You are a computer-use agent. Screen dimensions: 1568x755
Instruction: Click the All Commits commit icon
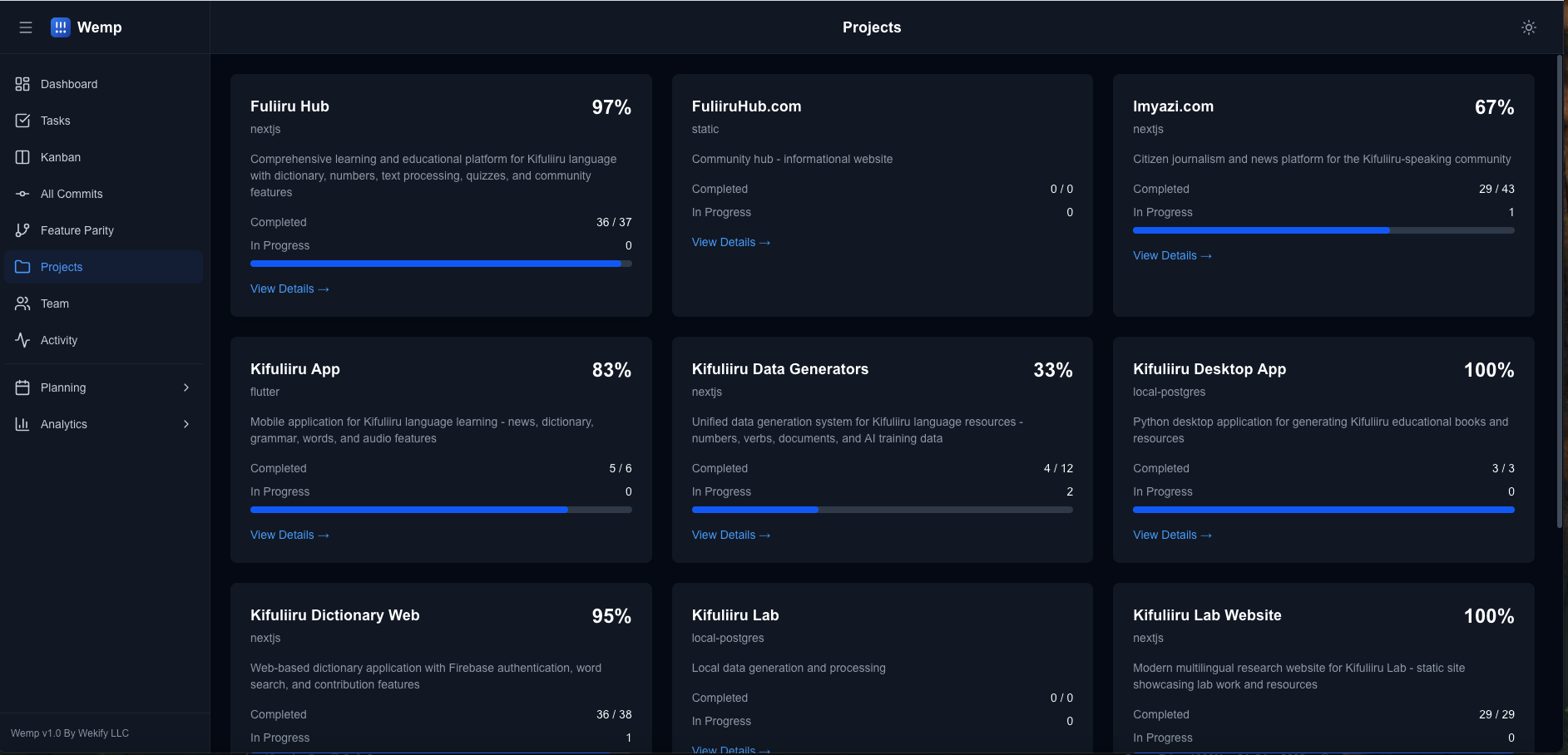[x=22, y=194]
